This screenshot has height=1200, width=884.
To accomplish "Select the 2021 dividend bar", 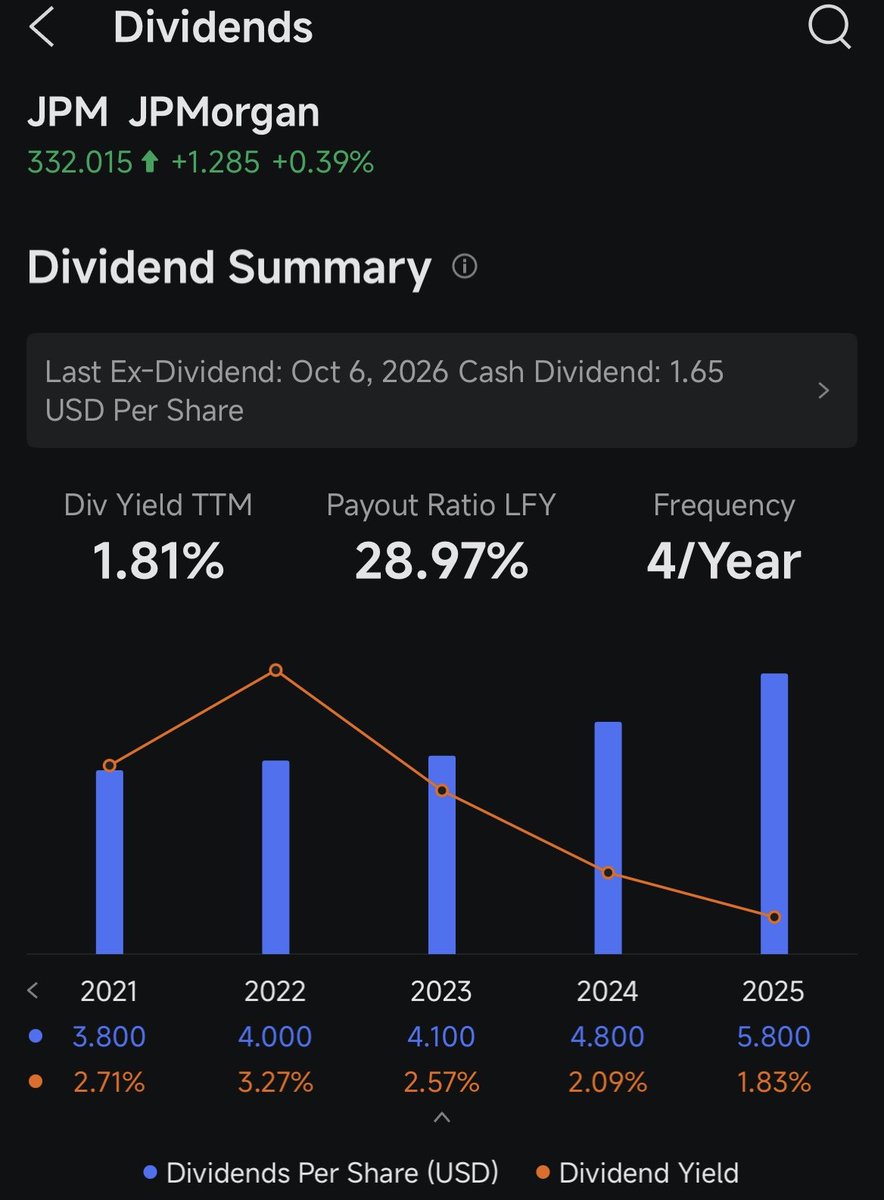I will point(110,862).
